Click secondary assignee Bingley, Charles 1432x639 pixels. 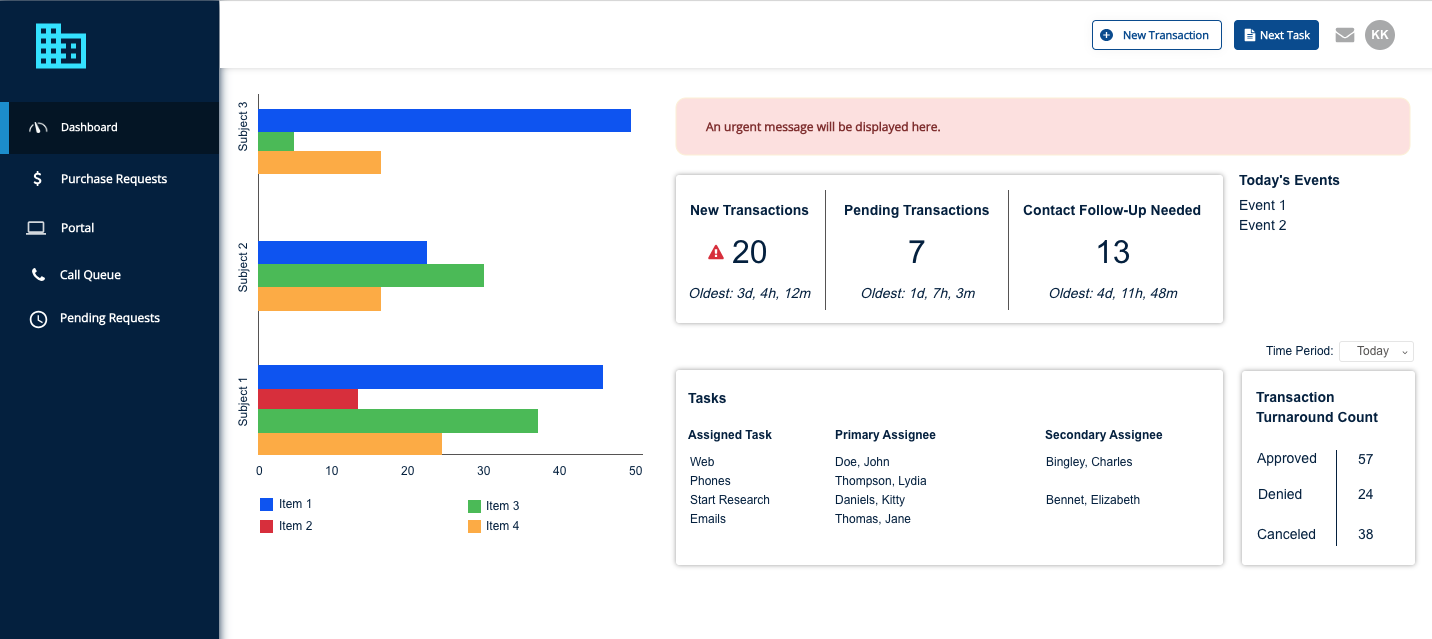click(x=1089, y=462)
